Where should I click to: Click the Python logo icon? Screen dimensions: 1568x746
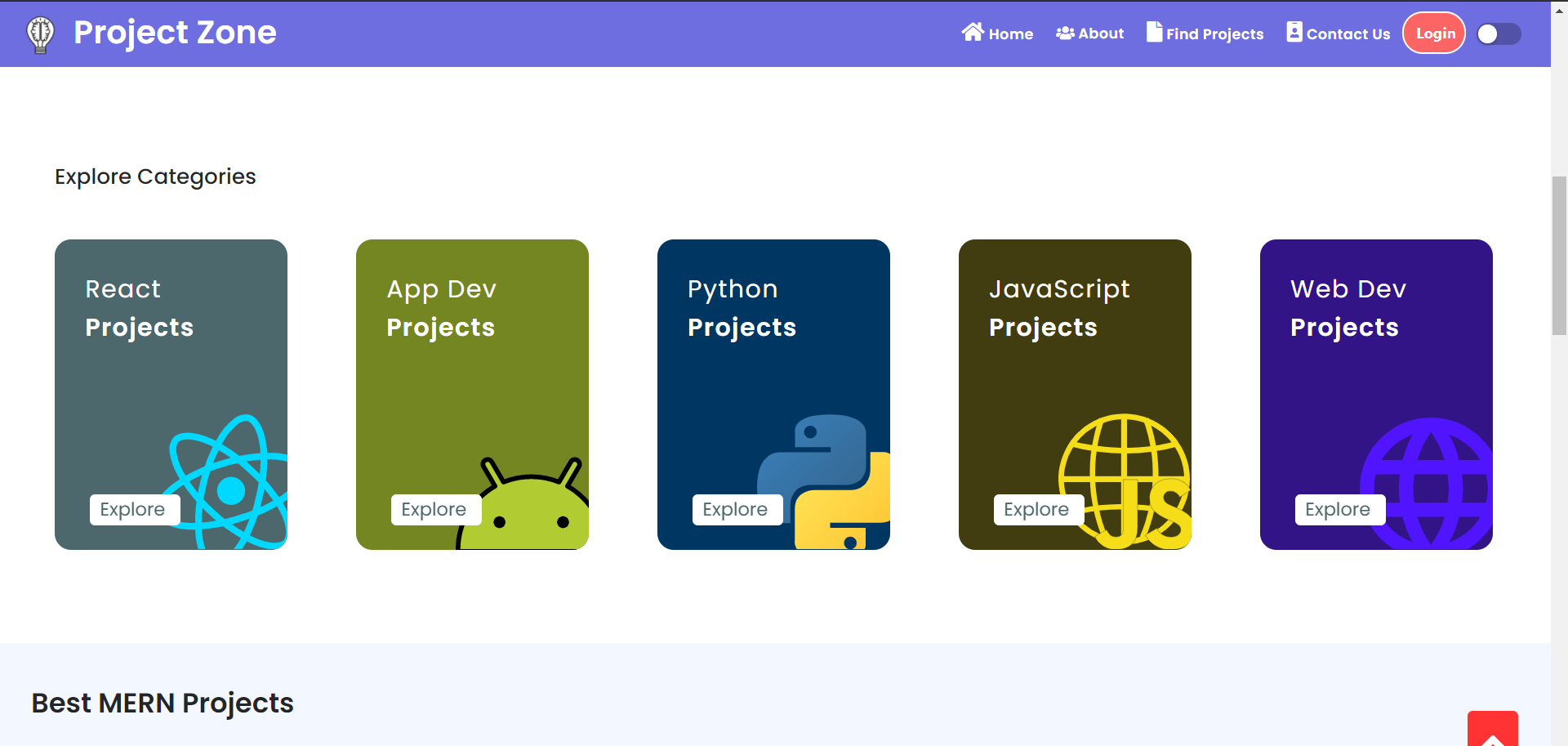point(823,482)
